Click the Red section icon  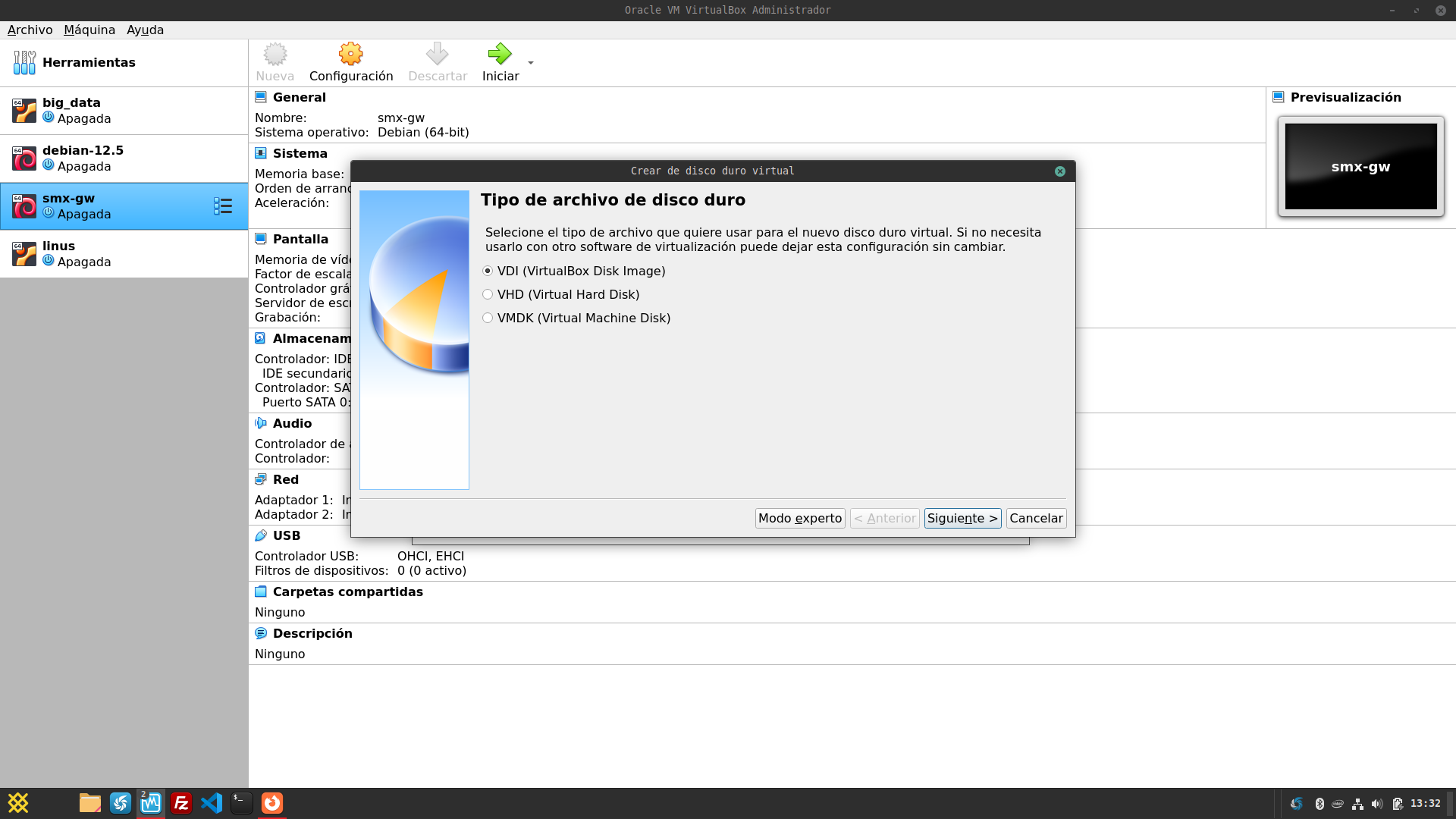pos(261,479)
